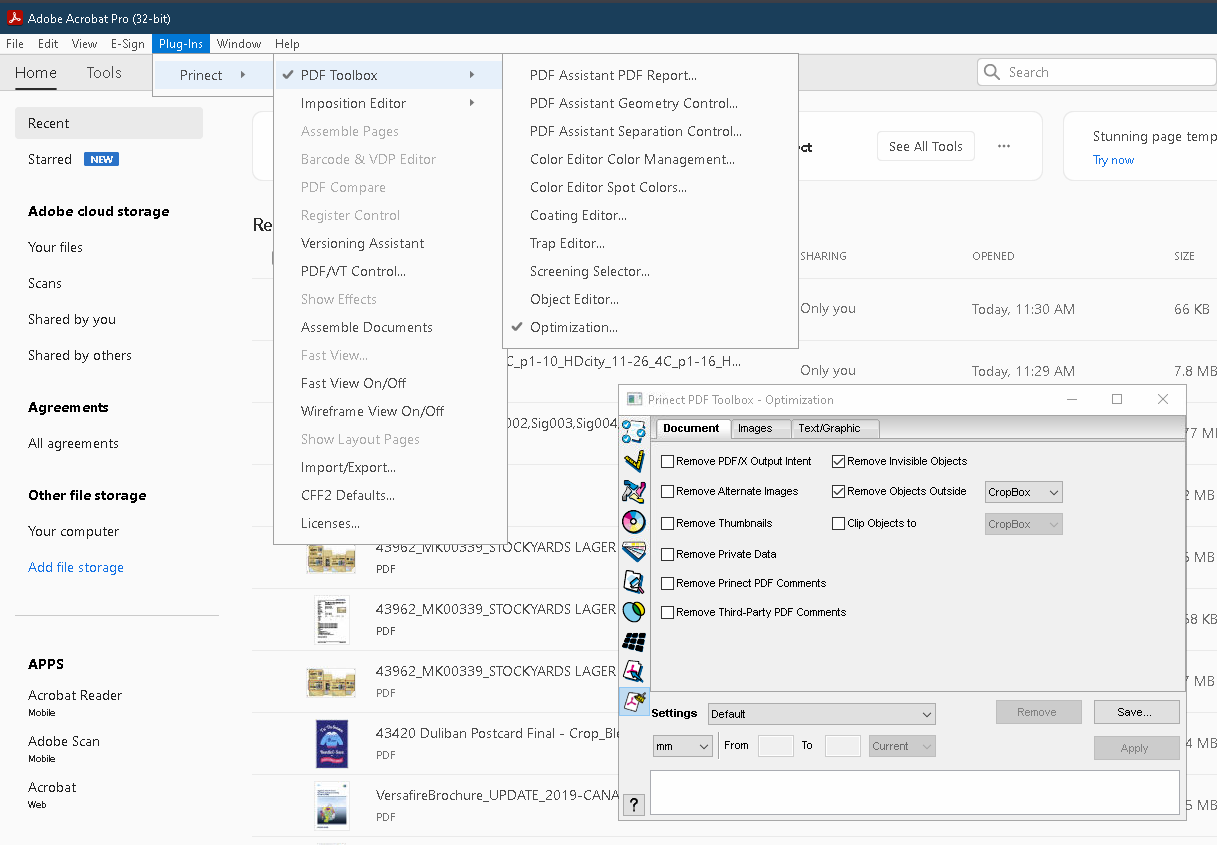Click the search magnifier icon

(x=992, y=72)
